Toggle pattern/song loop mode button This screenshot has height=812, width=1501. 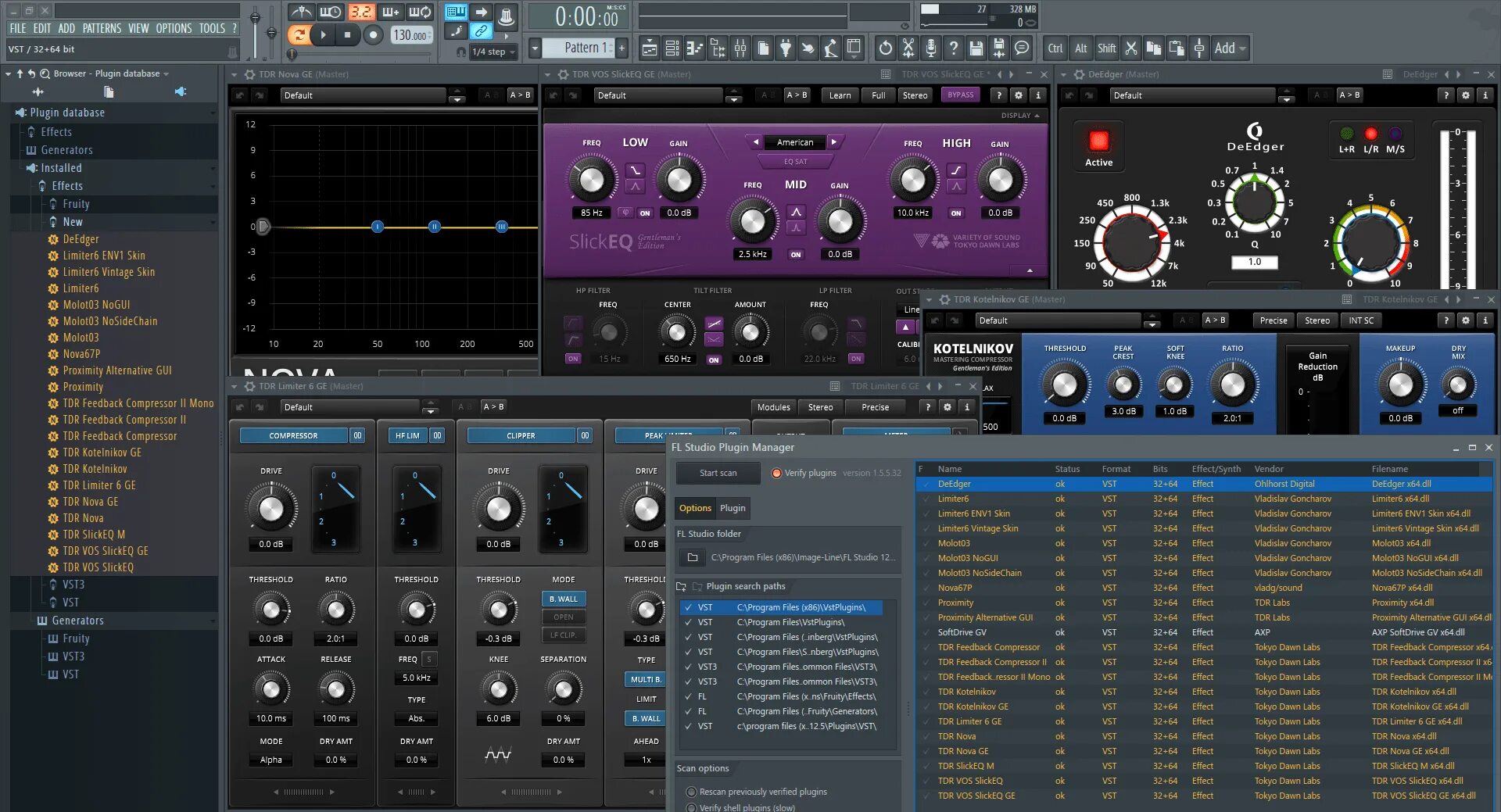pos(298,34)
